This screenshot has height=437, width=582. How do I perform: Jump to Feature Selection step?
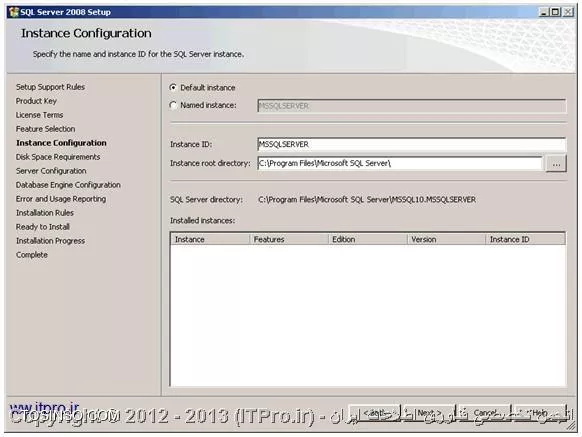coord(45,129)
